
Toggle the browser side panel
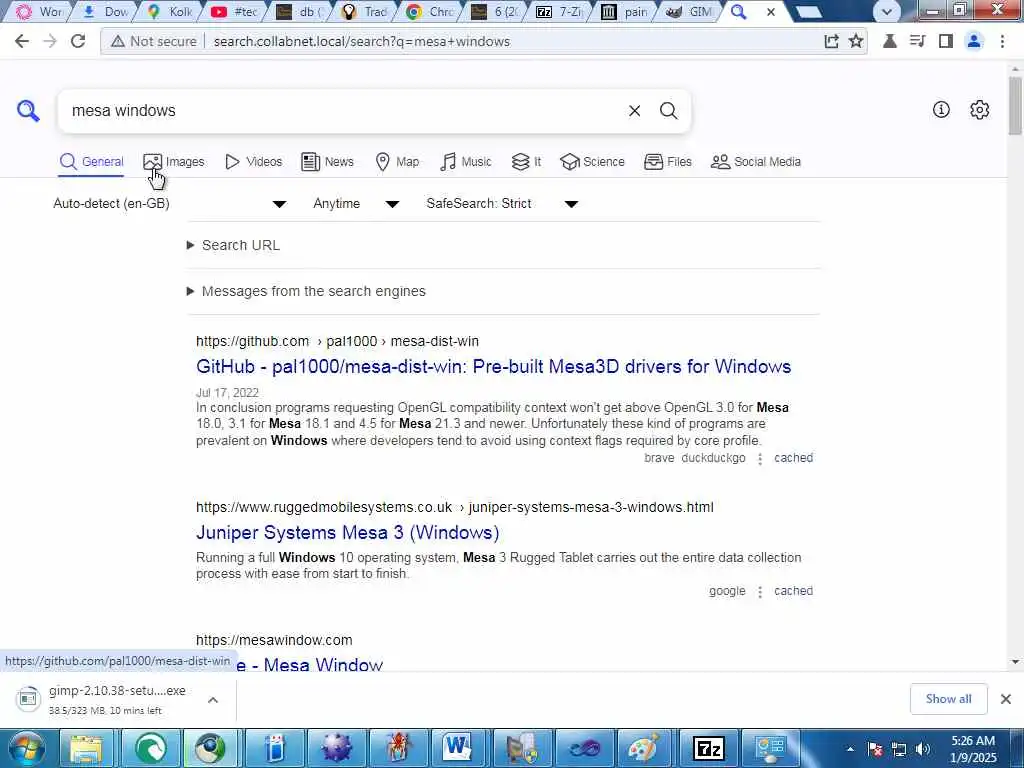click(x=945, y=41)
